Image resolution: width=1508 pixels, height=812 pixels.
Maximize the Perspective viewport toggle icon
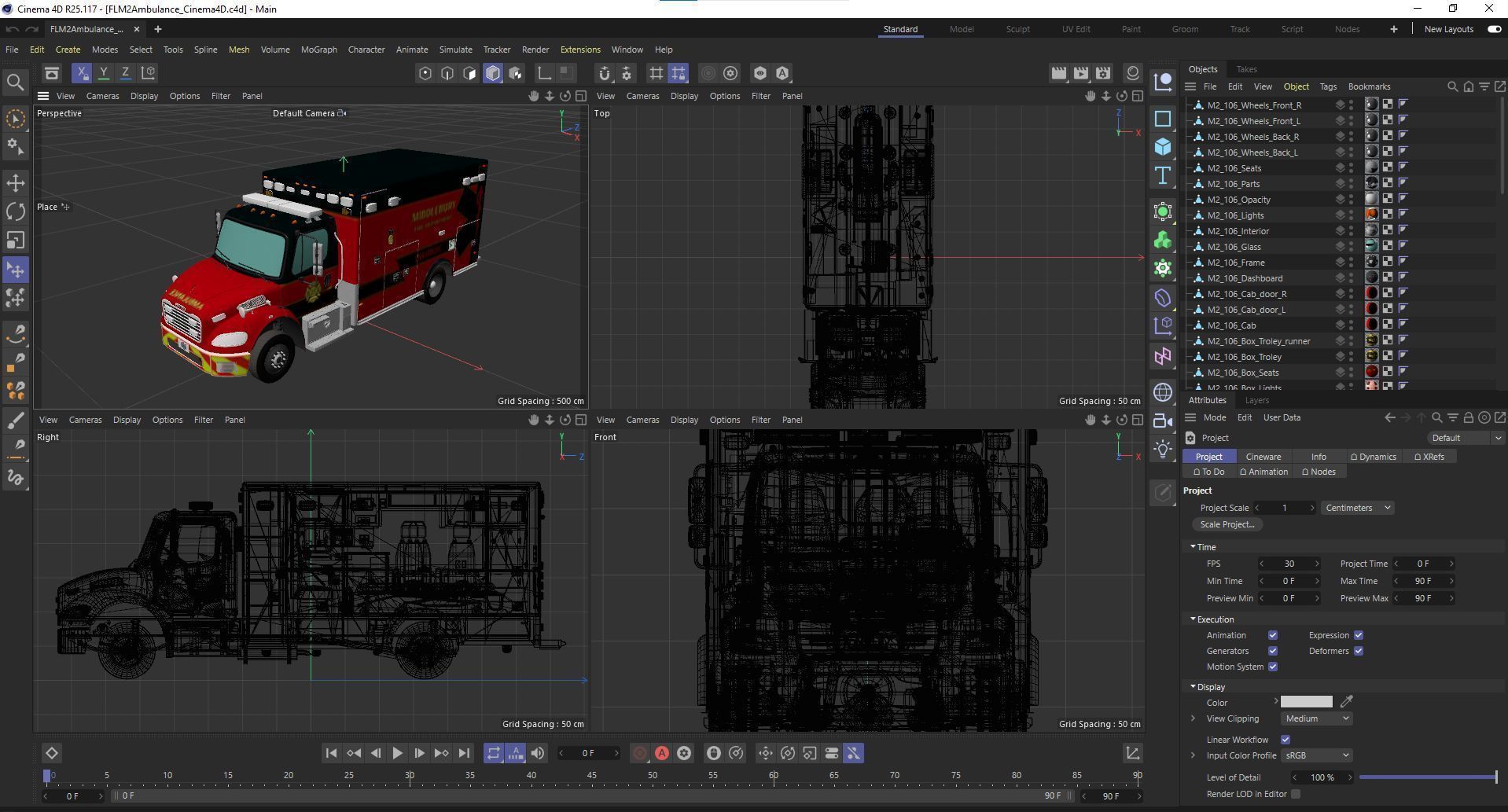[581, 96]
